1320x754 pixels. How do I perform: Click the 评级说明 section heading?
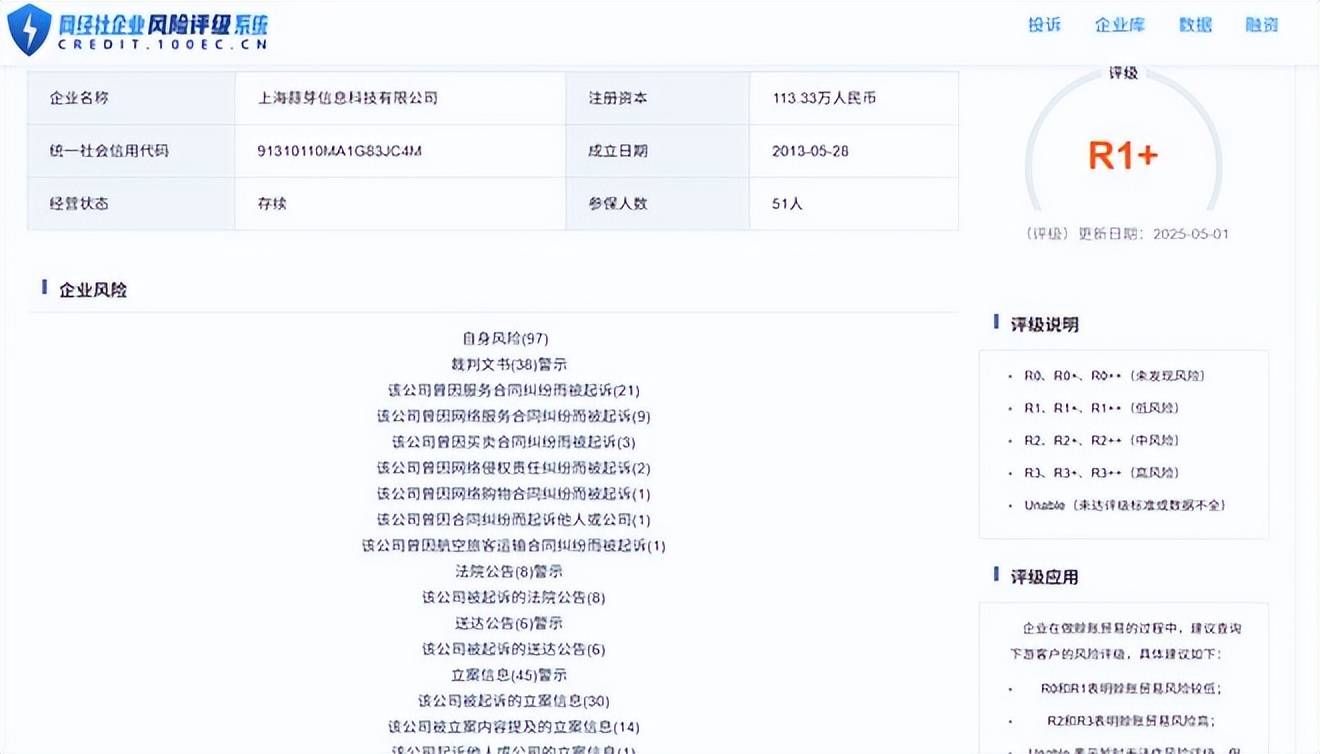1044,324
